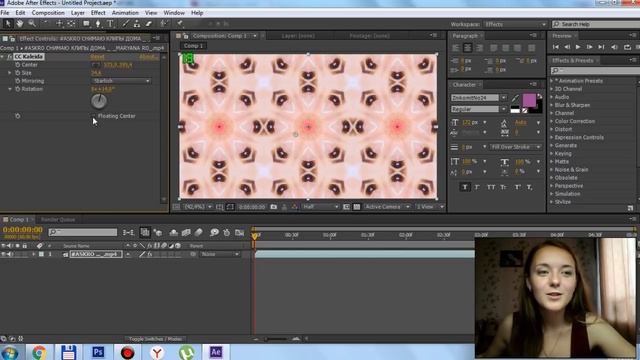Screen dimensions: 640x360
Task: Expand the Size property triangle
Action: point(10,73)
